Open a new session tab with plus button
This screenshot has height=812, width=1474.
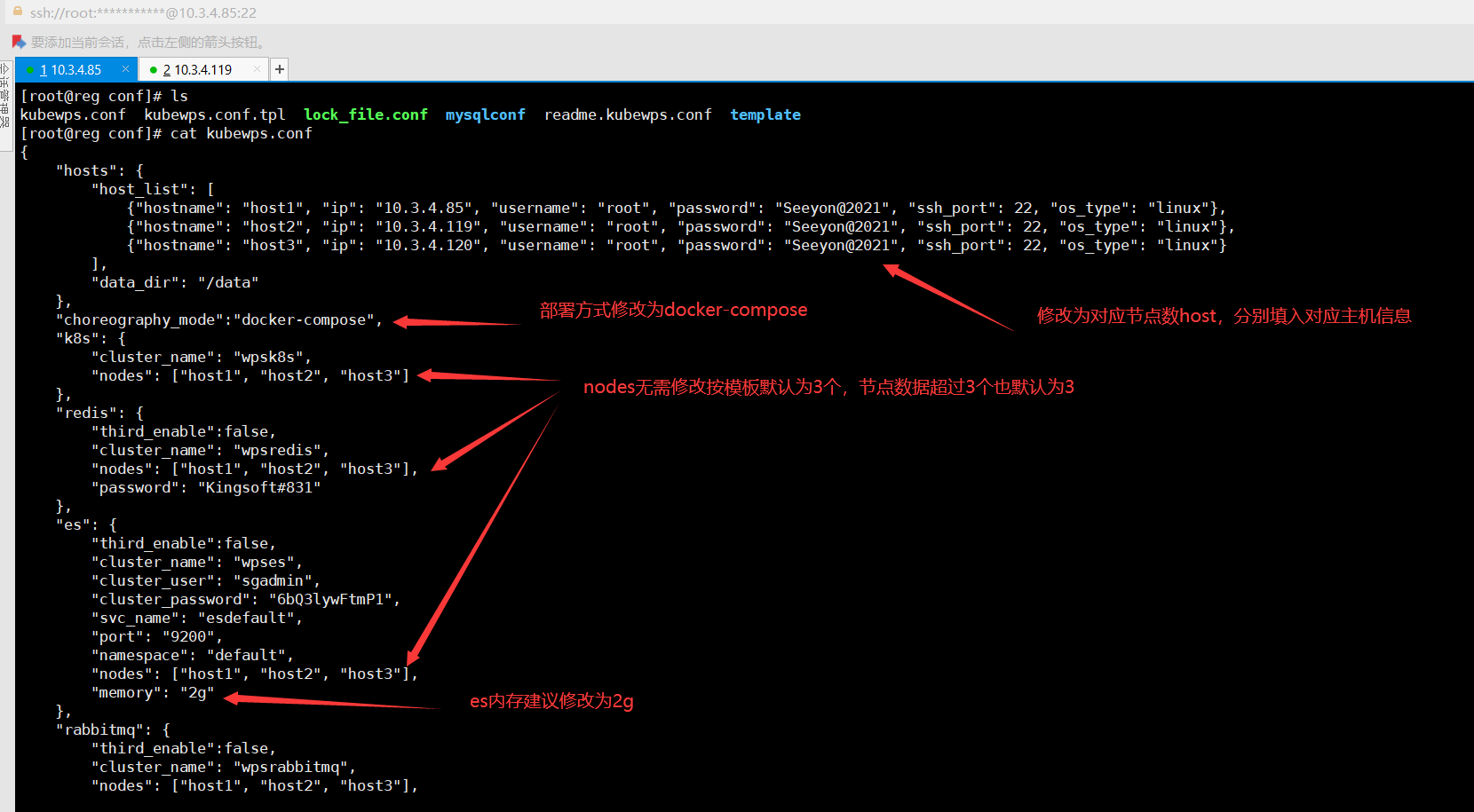[280, 69]
